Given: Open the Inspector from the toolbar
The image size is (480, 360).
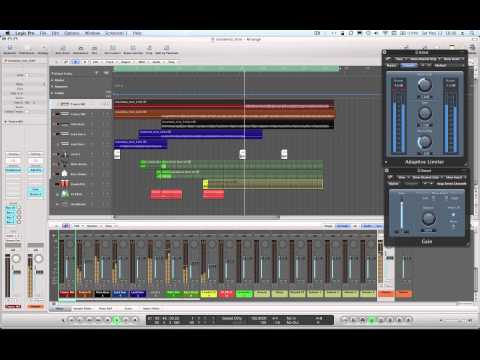Looking at the screenshot, I should (x=10, y=49).
